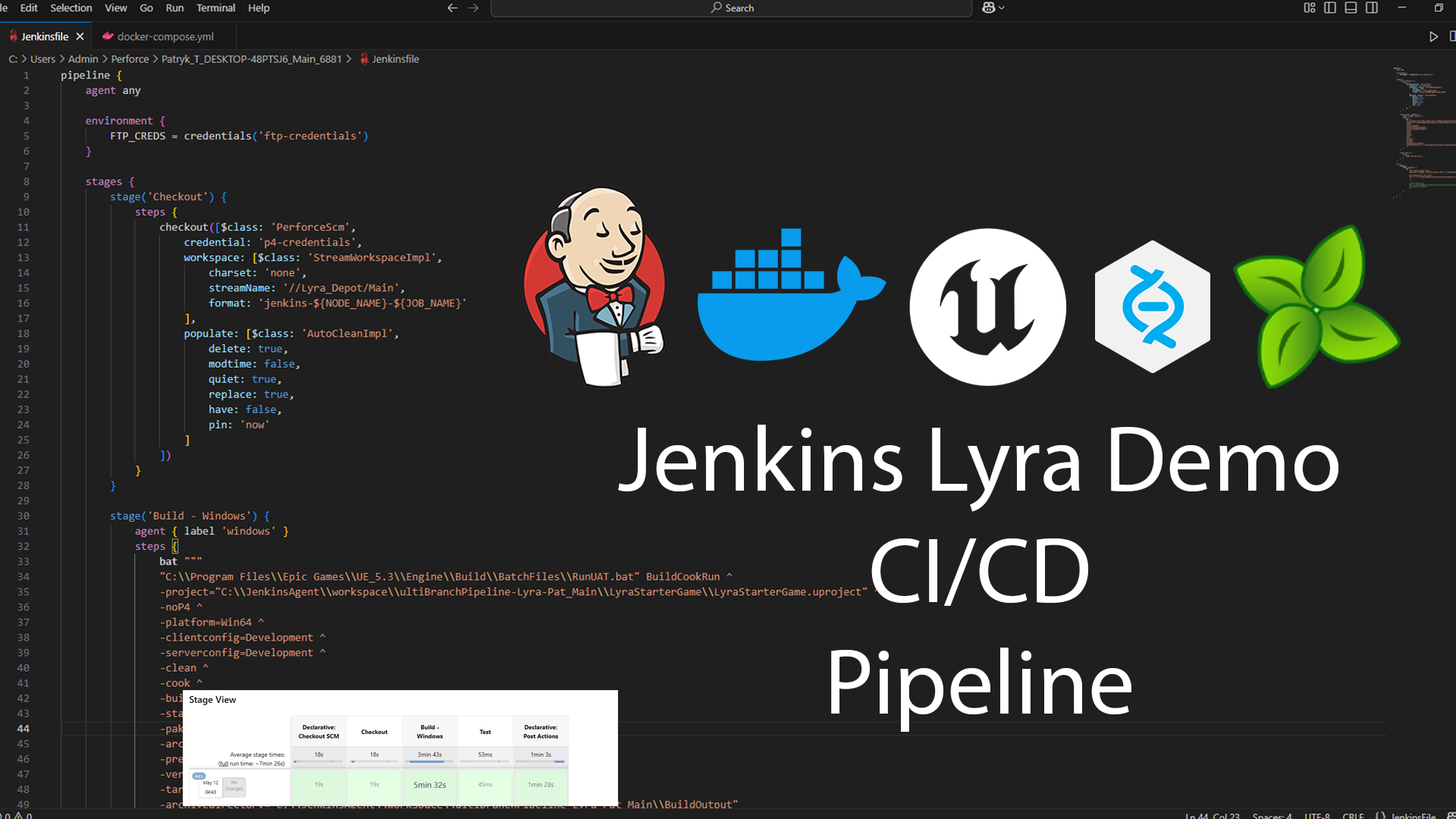The image size is (1456, 819).
Task: Open the Run menu
Action: [174, 8]
